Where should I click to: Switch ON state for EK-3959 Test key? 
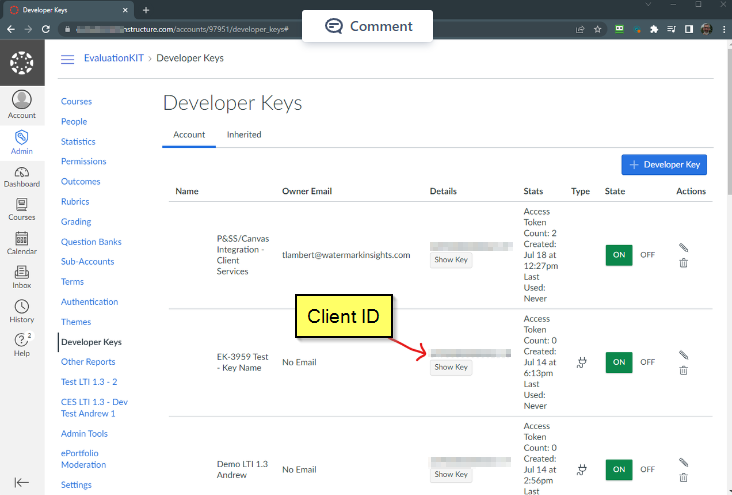point(619,362)
